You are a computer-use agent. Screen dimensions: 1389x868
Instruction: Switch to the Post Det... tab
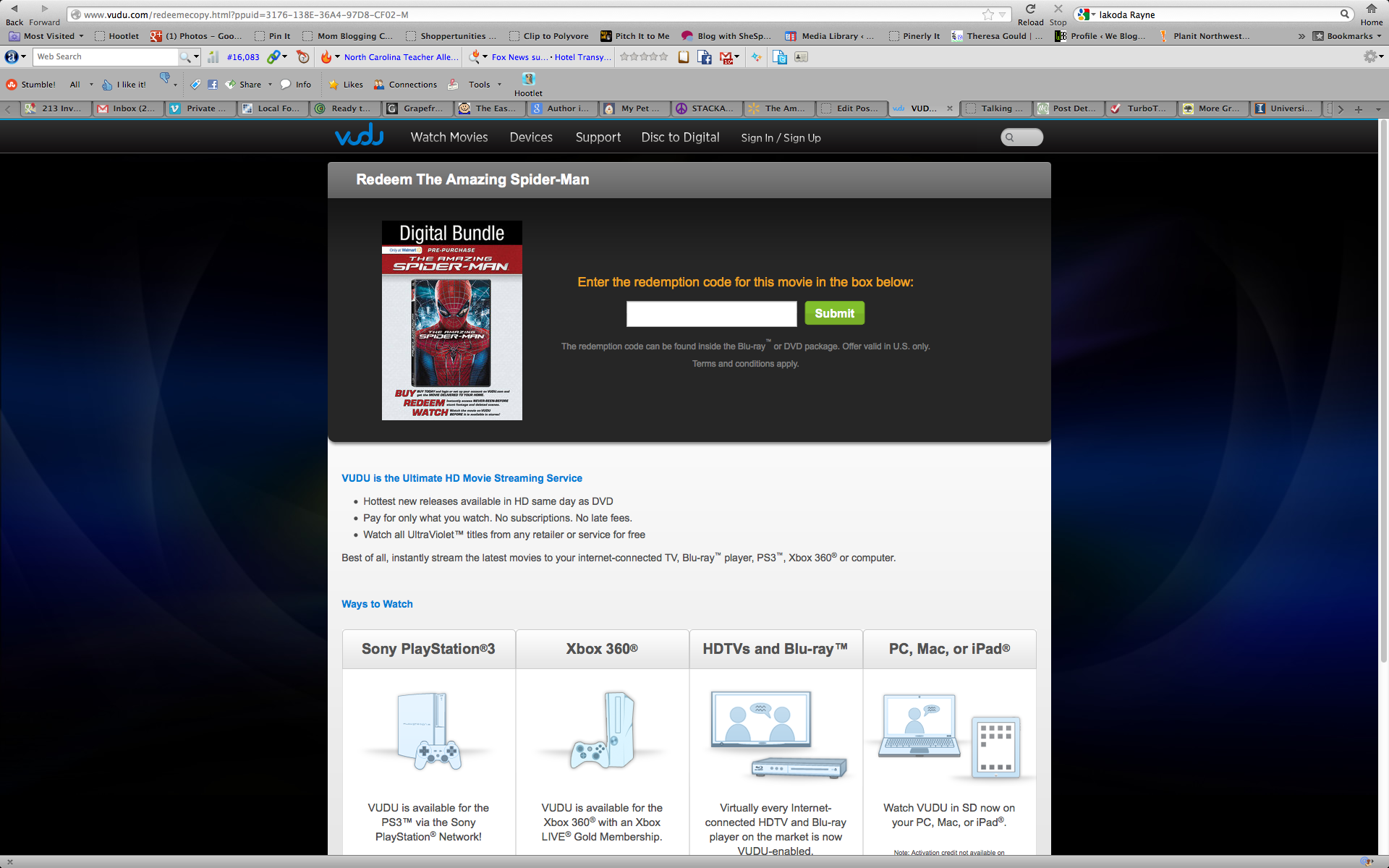coord(1068,109)
